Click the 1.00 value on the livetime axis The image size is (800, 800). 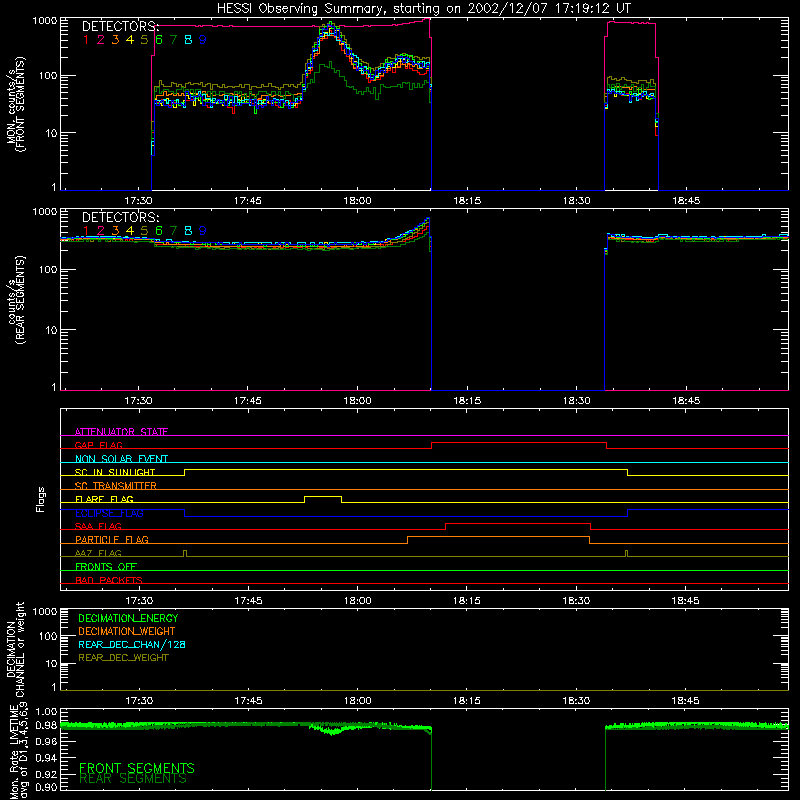coord(46,712)
